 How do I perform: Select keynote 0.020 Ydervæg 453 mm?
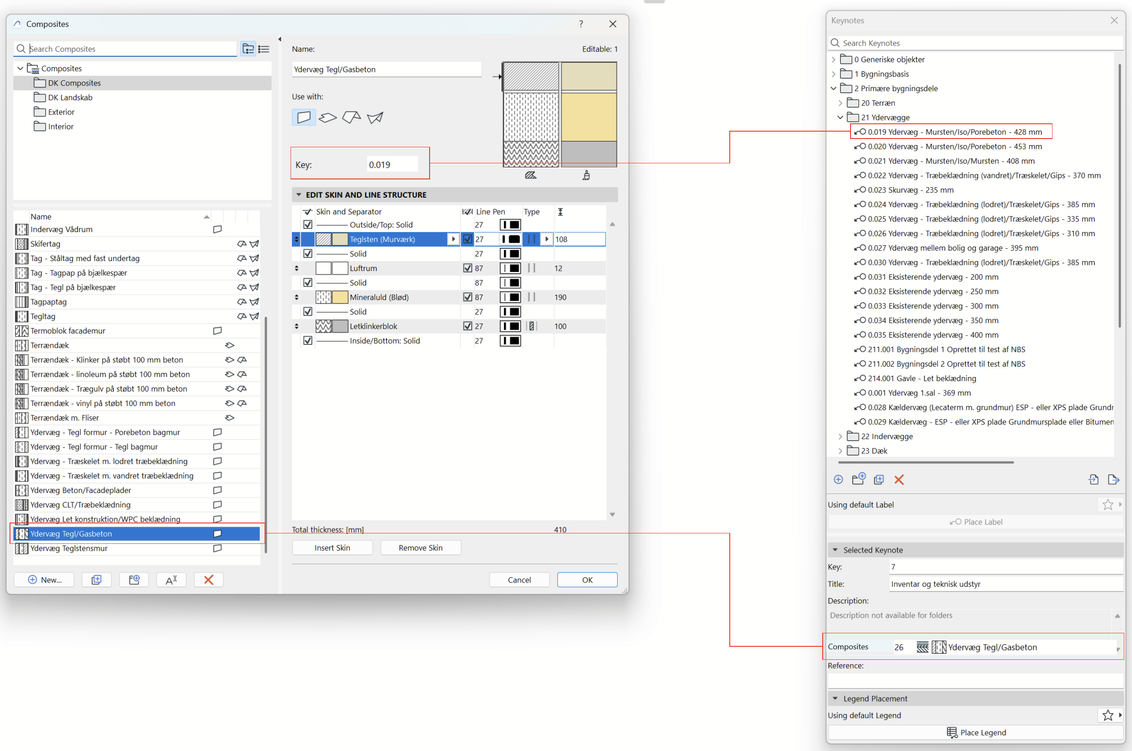(949, 147)
